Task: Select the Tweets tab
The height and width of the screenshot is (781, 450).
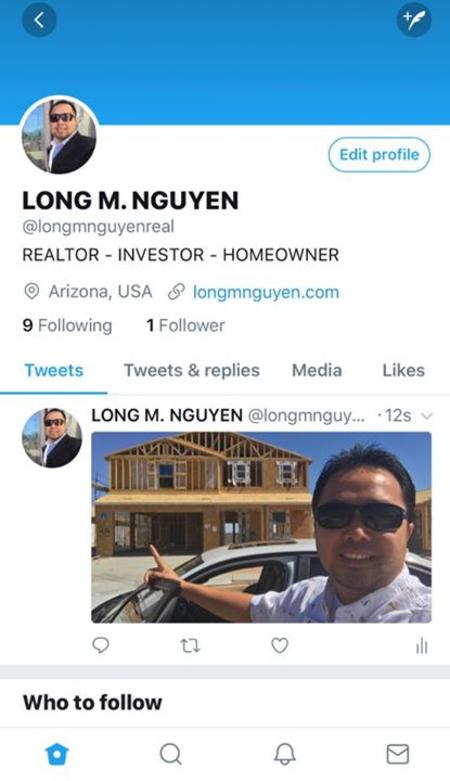Action: point(54,370)
